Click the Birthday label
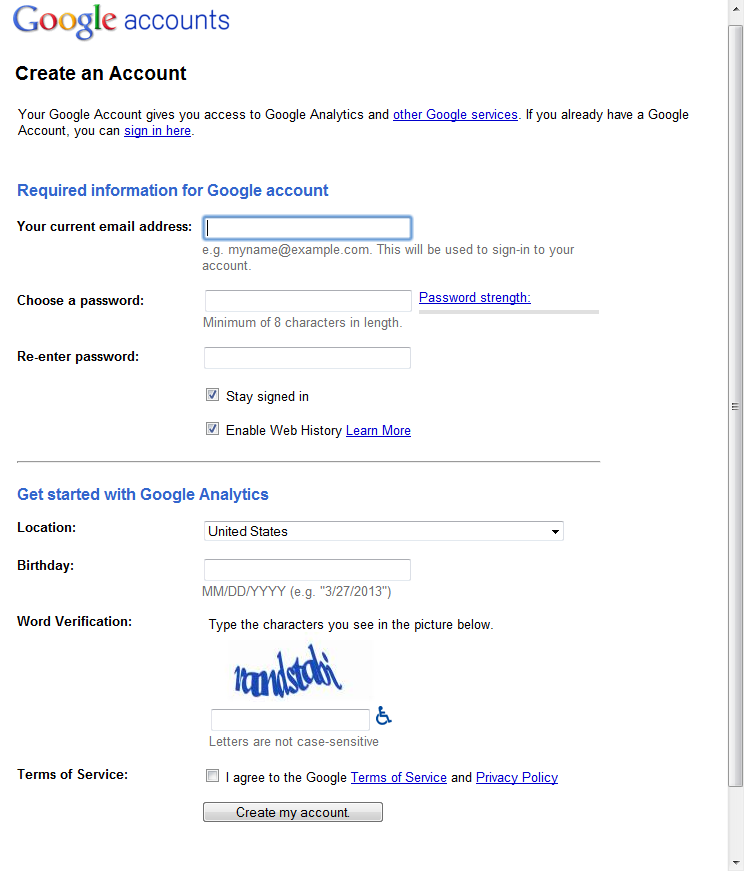This screenshot has height=871, width=744. 46,565
